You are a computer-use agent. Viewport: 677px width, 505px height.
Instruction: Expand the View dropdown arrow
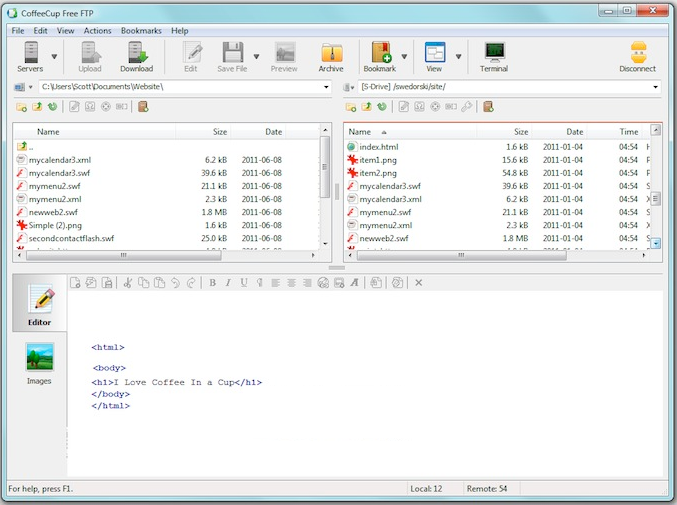[459, 57]
